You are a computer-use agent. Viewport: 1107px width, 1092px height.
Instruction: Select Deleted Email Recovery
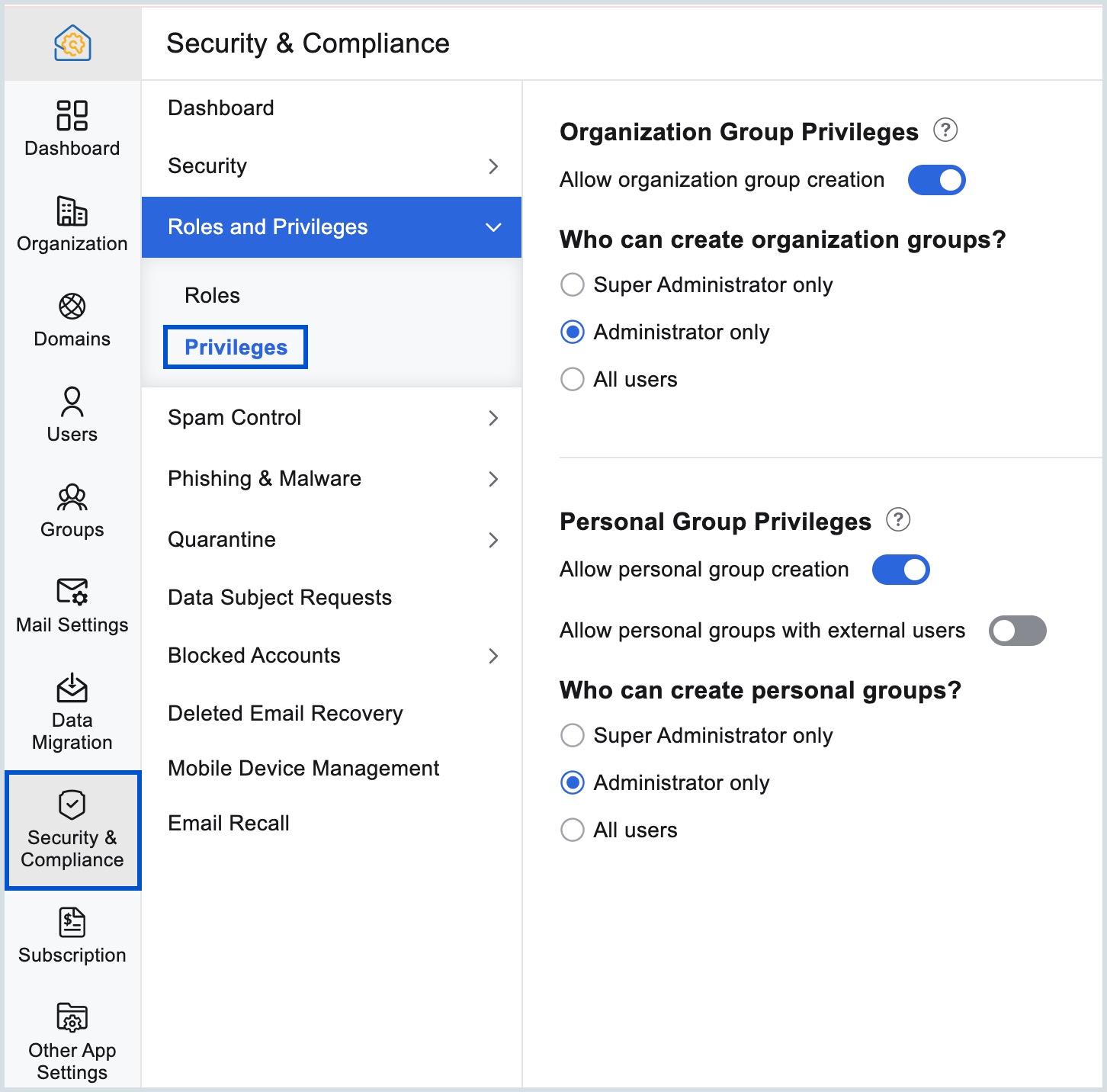click(x=285, y=713)
